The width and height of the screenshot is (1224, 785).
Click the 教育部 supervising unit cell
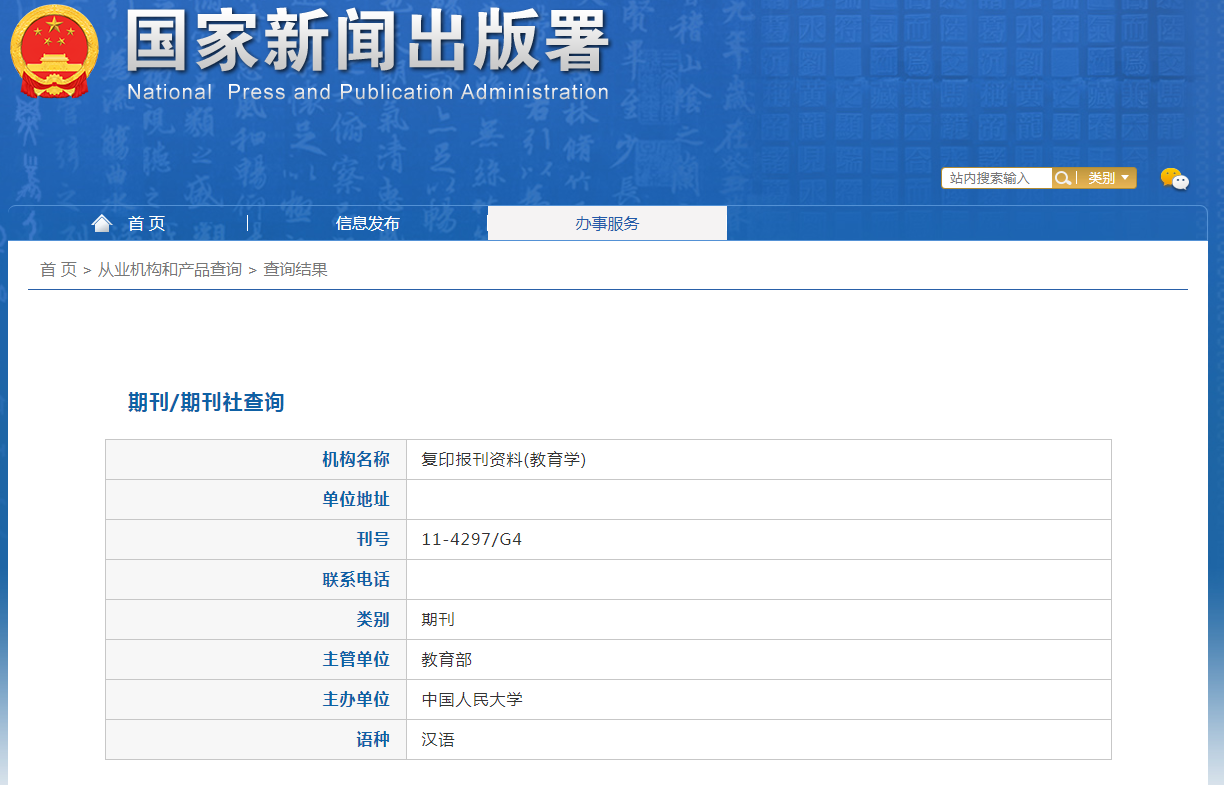tap(446, 660)
